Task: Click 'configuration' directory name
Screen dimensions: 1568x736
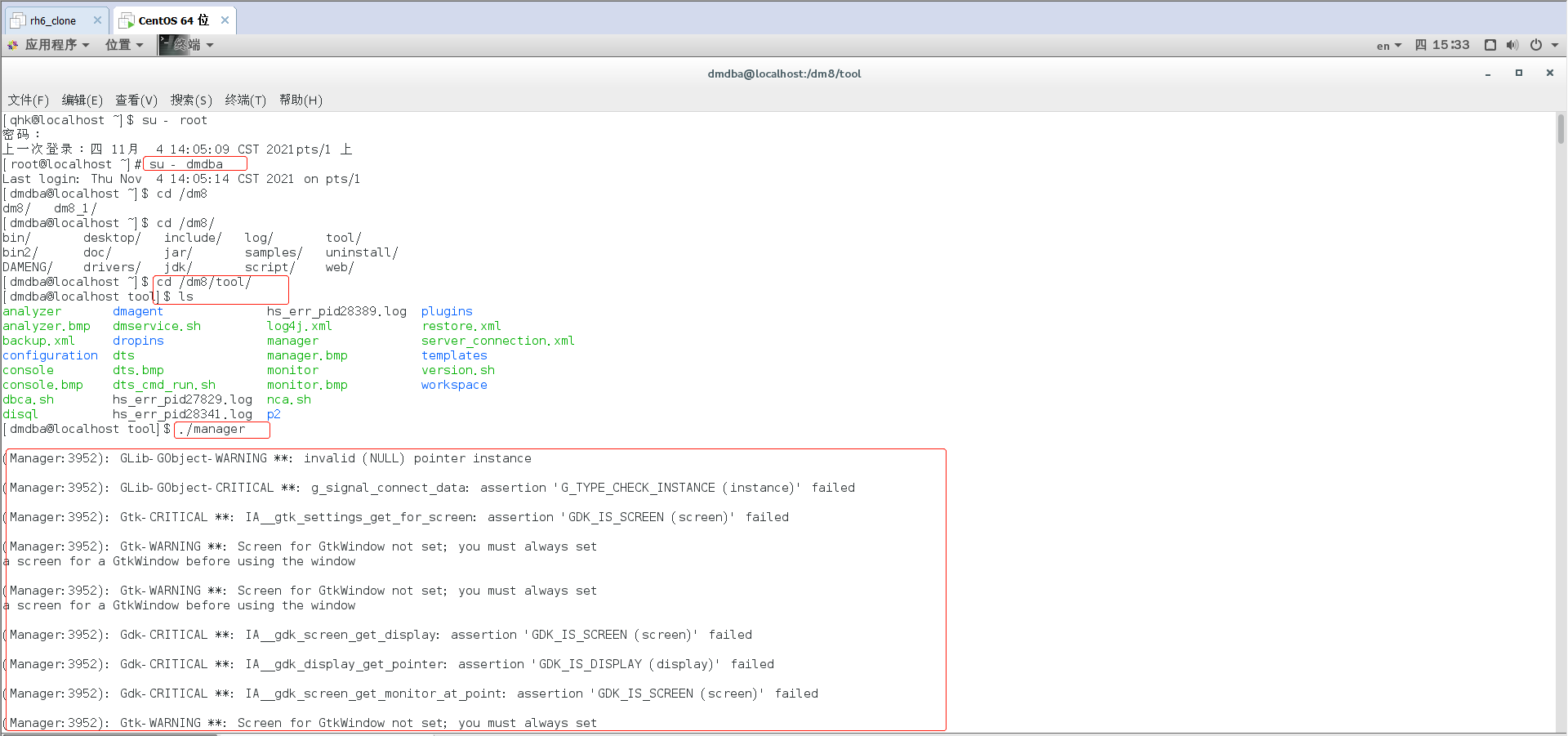Action: coord(50,355)
